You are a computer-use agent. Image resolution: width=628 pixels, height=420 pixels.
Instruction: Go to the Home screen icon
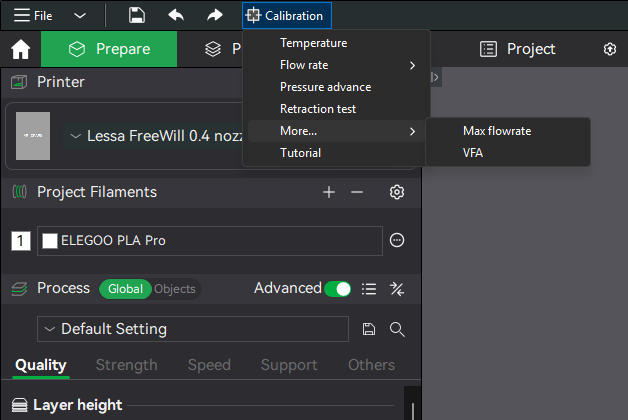[x=20, y=49]
